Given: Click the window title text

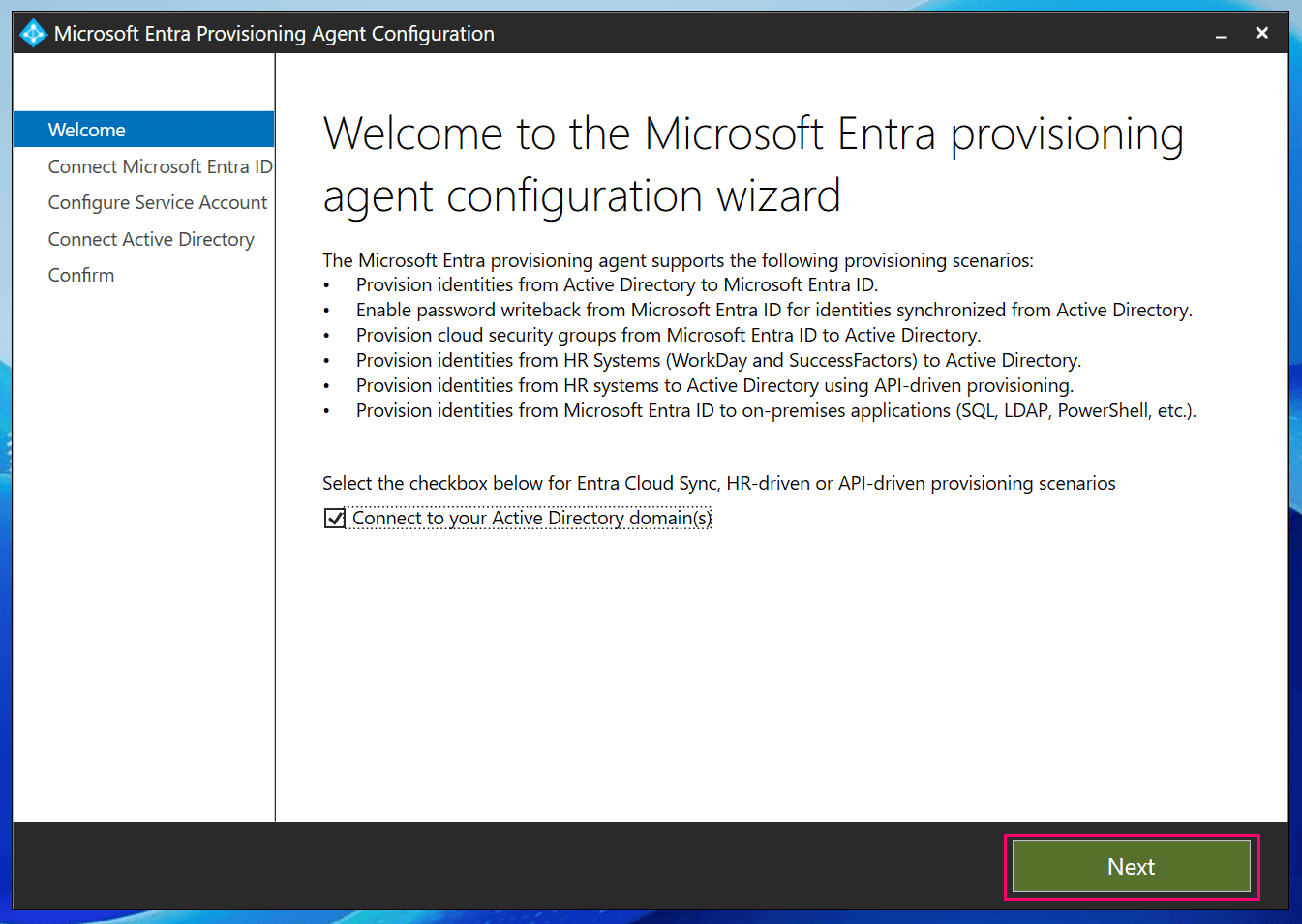Looking at the screenshot, I should tap(274, 34).
